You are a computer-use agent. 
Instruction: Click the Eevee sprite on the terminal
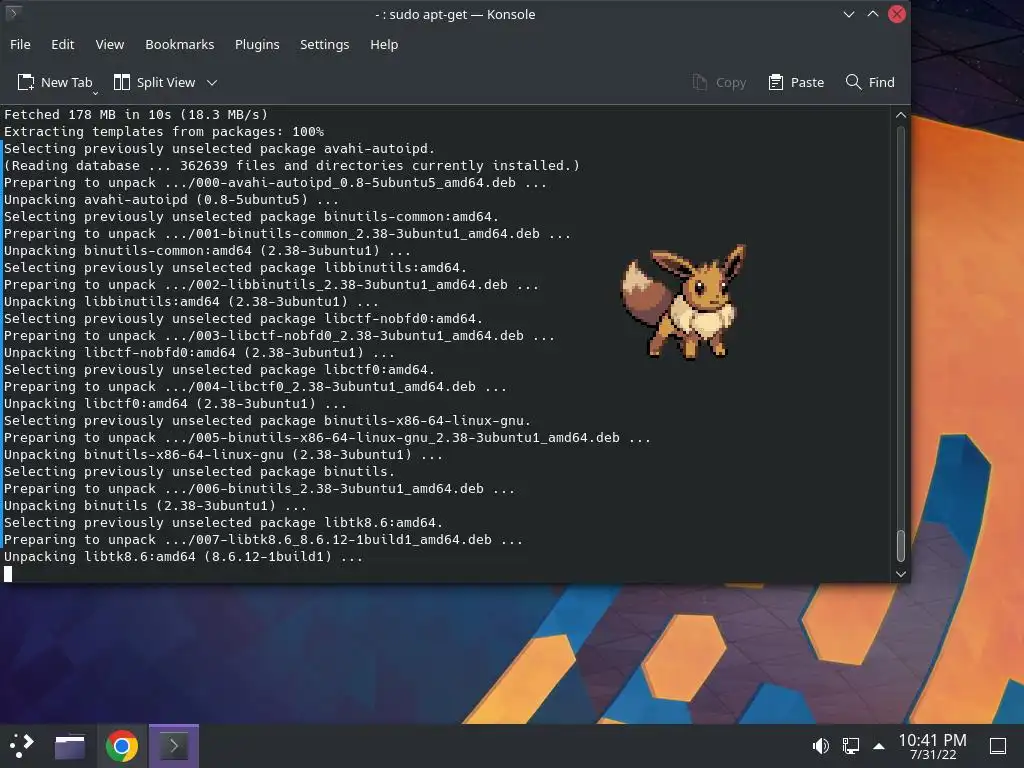pos(683,302)
